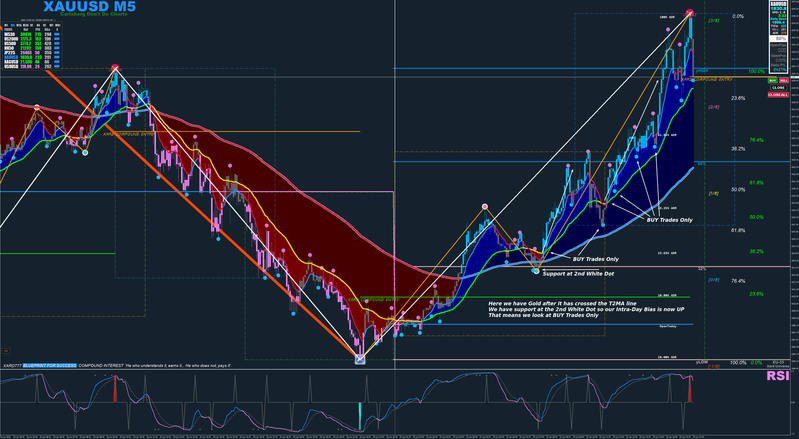799x439 pixels.
Task: Click the white 0.0% Fibonacci label
Action: (x=738, y=16)
